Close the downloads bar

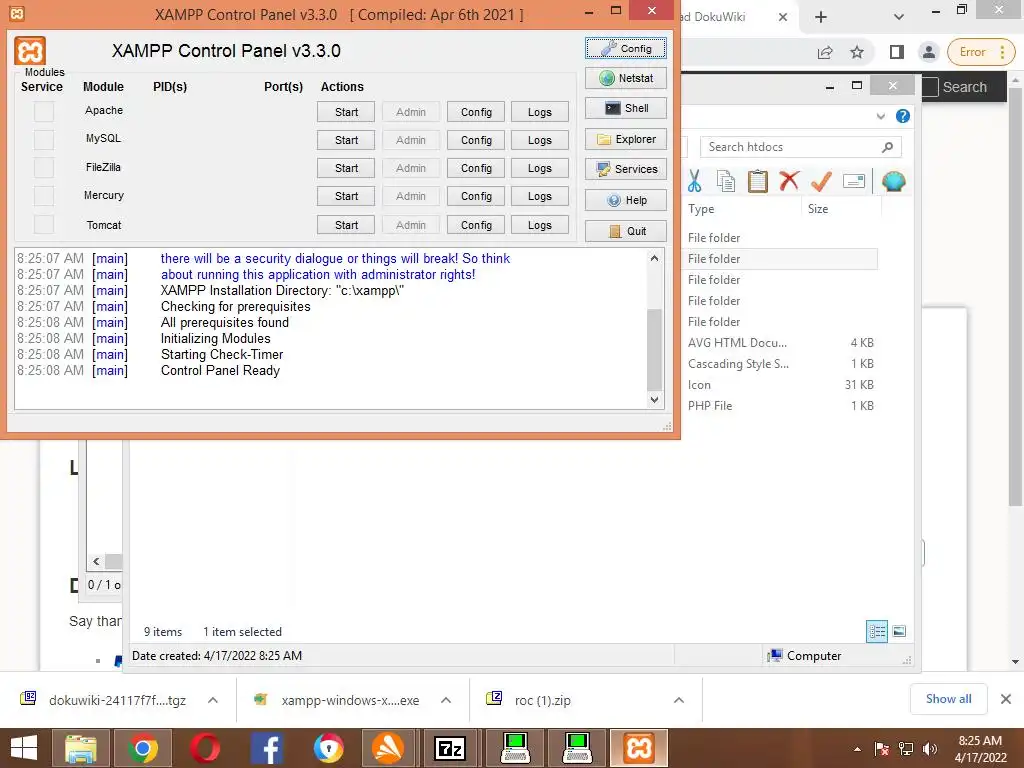tap(1006, 699)
